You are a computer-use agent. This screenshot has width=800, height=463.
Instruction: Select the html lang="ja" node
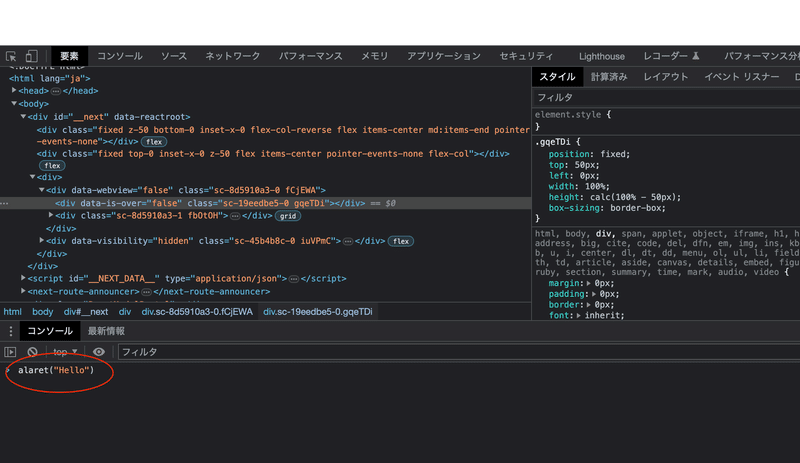click(x=49, y=79)
